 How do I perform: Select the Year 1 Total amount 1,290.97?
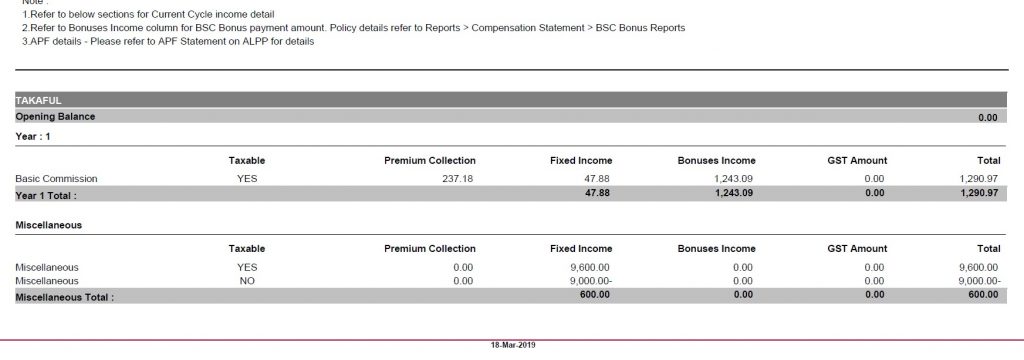[x=979, y=193]
